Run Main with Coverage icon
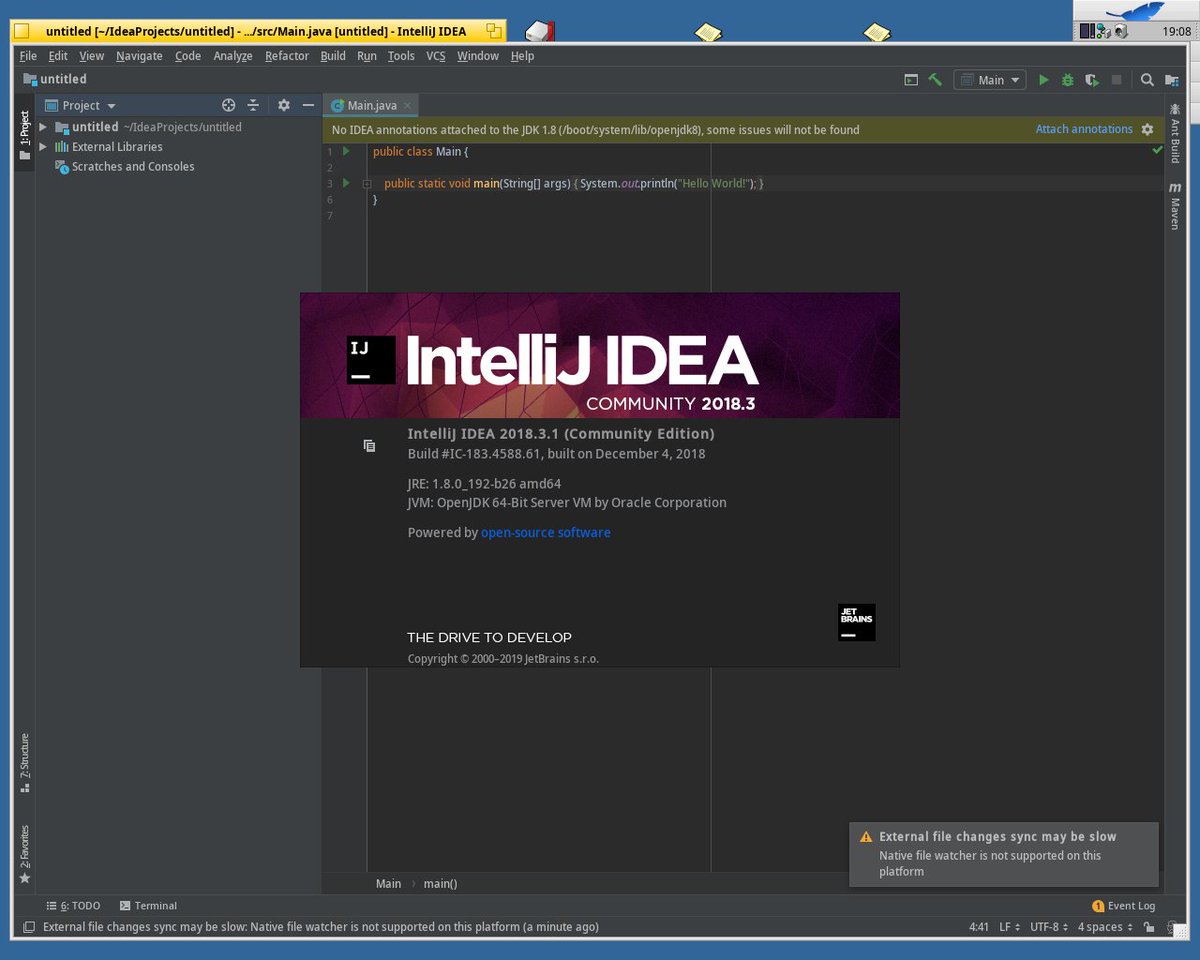1200x960 pixels. point(1092,79)
